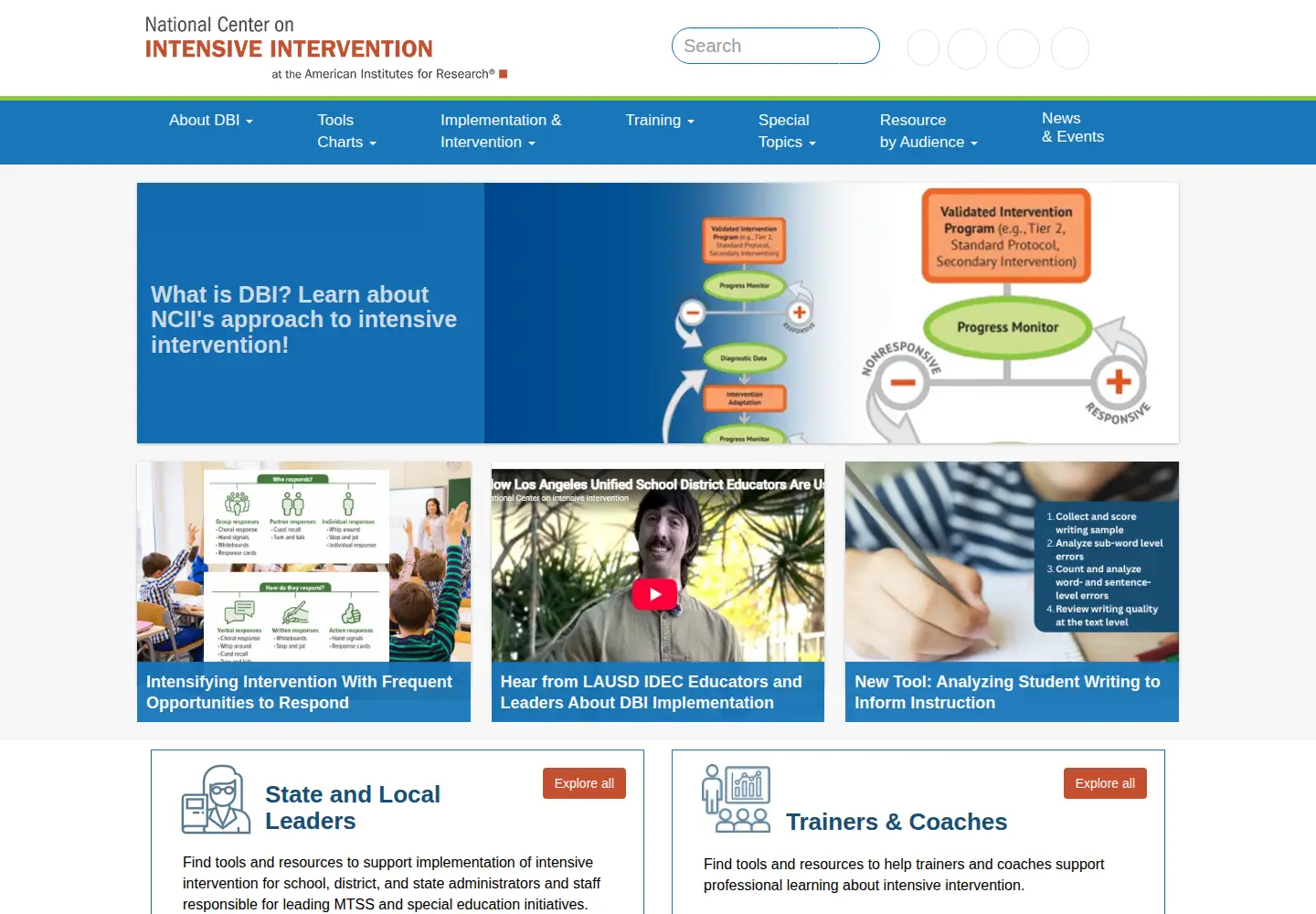
Task: Open the State and Local Leaders heading
Action: click(x=353, y=807)
